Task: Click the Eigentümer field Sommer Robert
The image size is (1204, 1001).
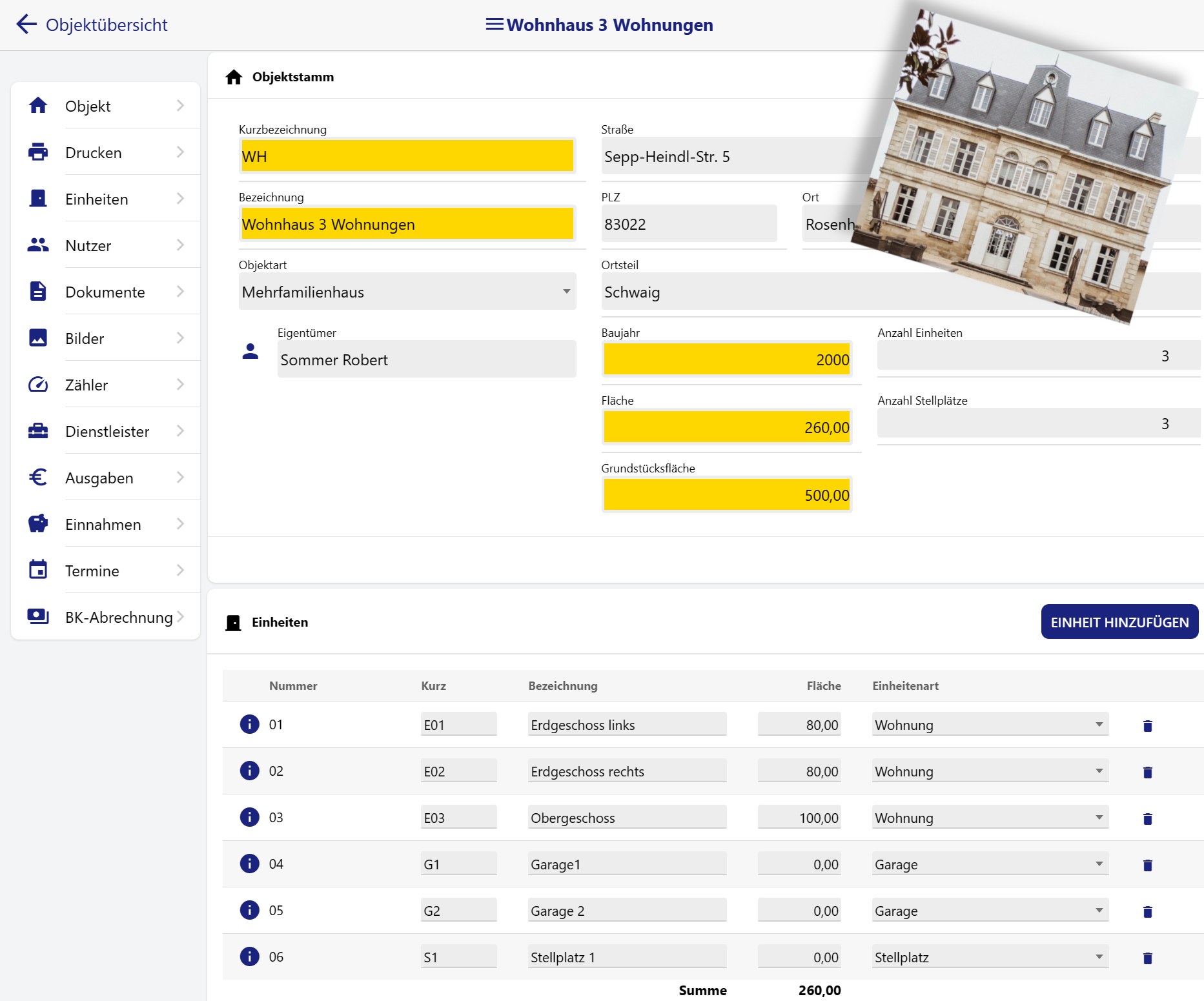Action: click(x=427, y=359)
